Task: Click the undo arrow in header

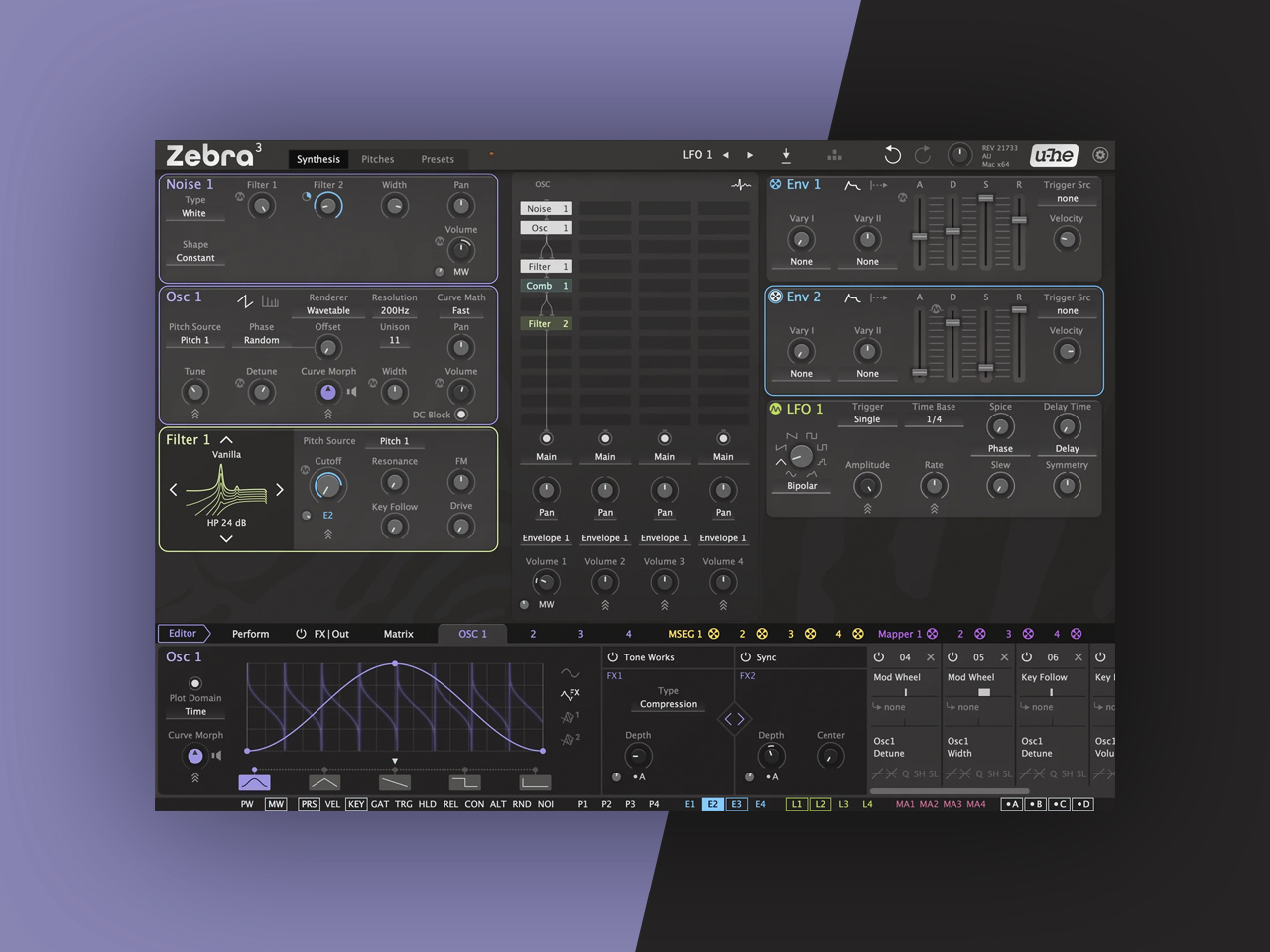Action: click(x=892, y=155)
